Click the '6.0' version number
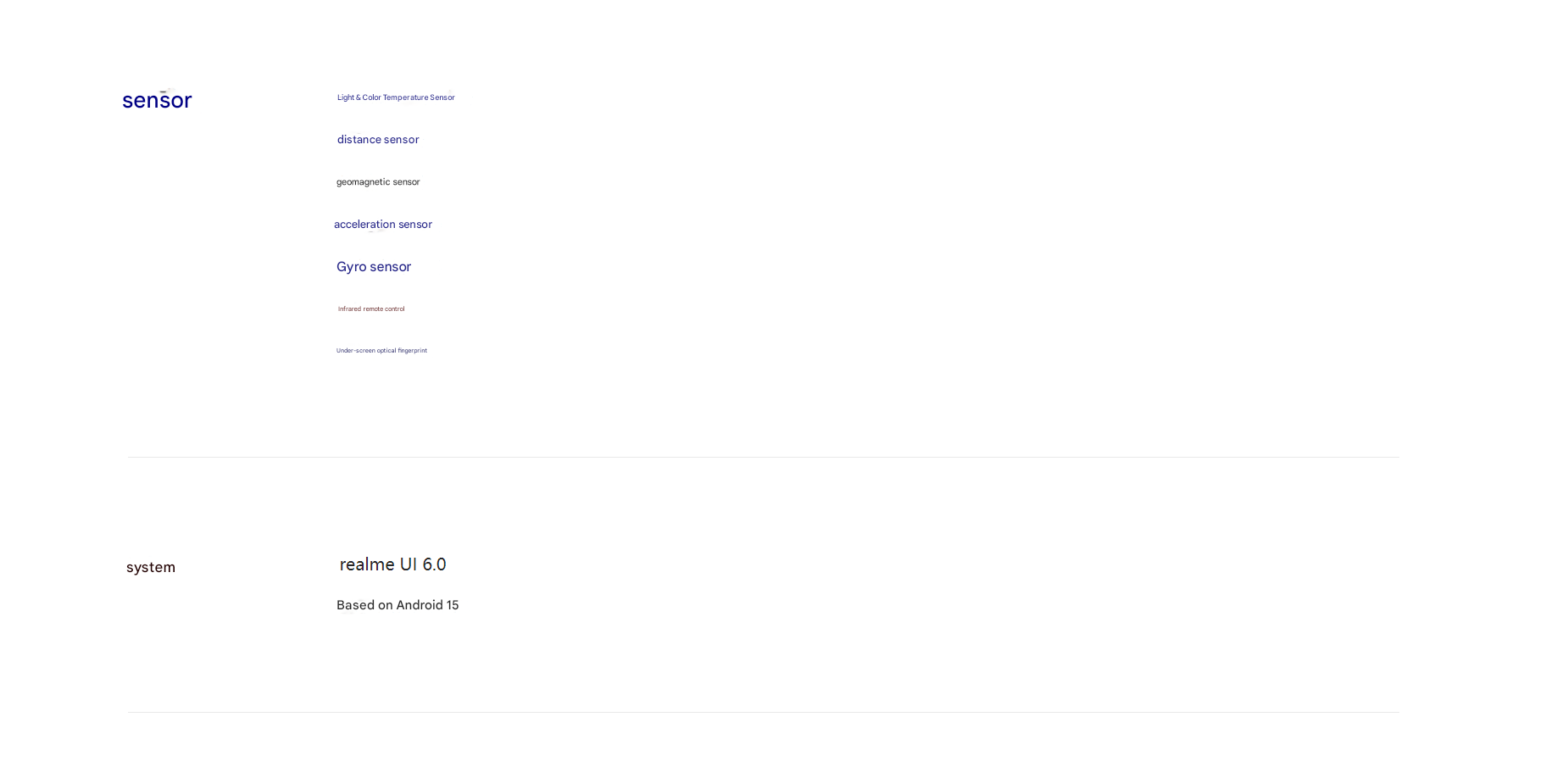 (x=434, y=564)
